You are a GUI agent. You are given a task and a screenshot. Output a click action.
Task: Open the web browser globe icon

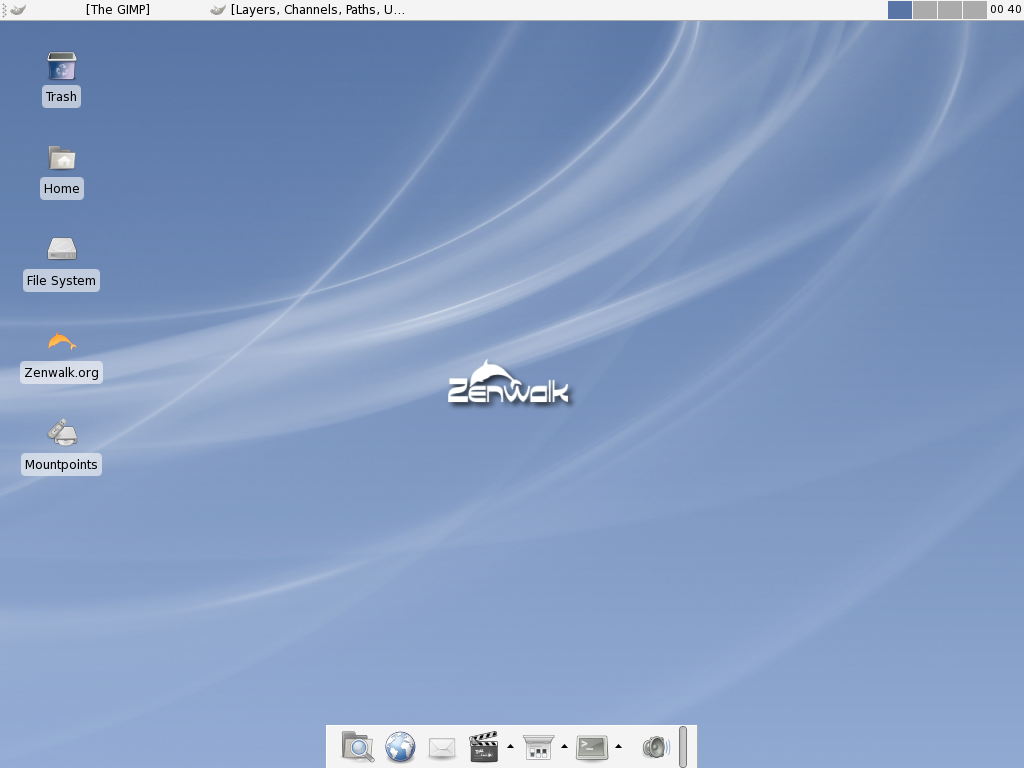pos(400,746)
